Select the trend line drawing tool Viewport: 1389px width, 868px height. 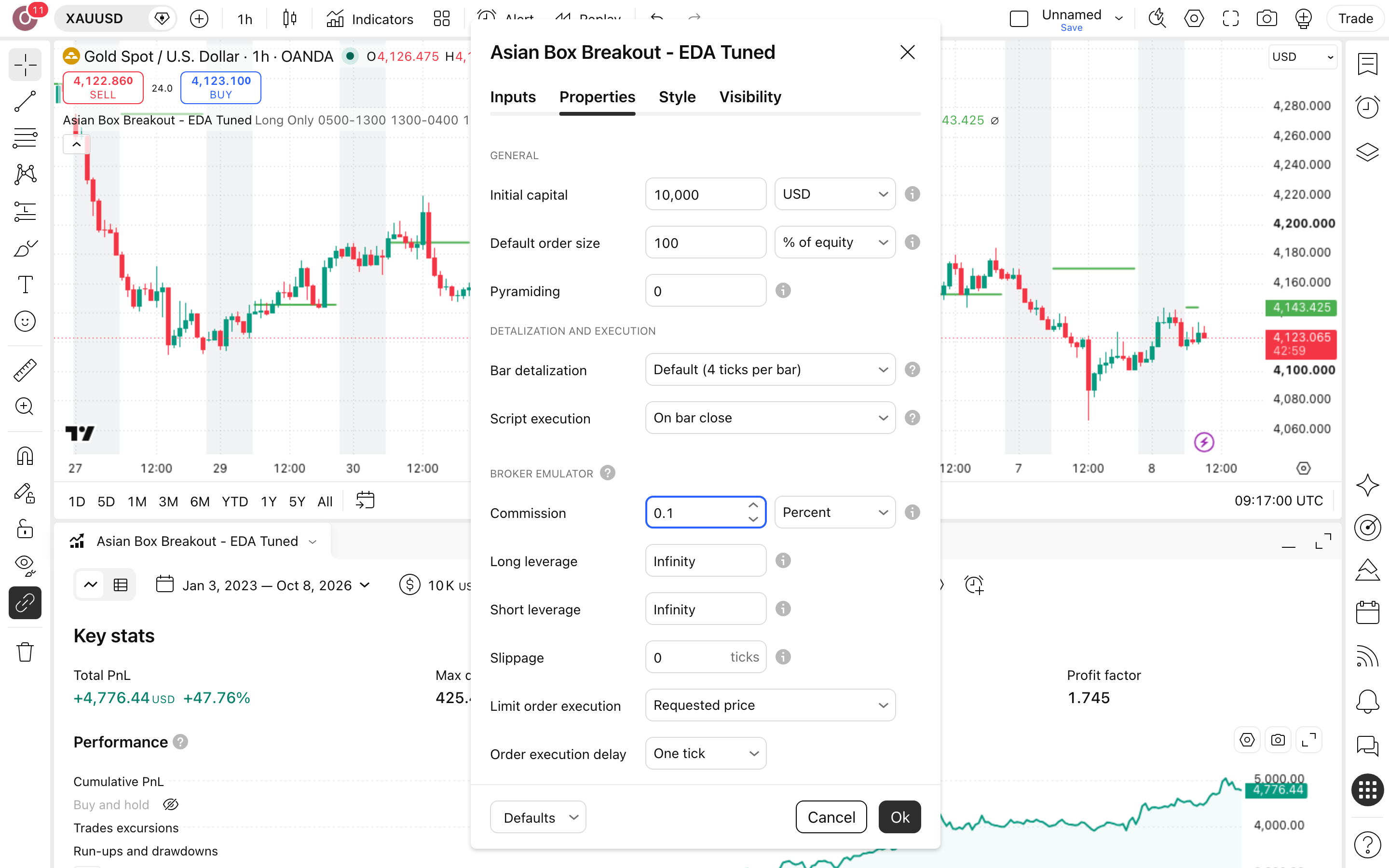pyautogui.click(x=25, y=102)
